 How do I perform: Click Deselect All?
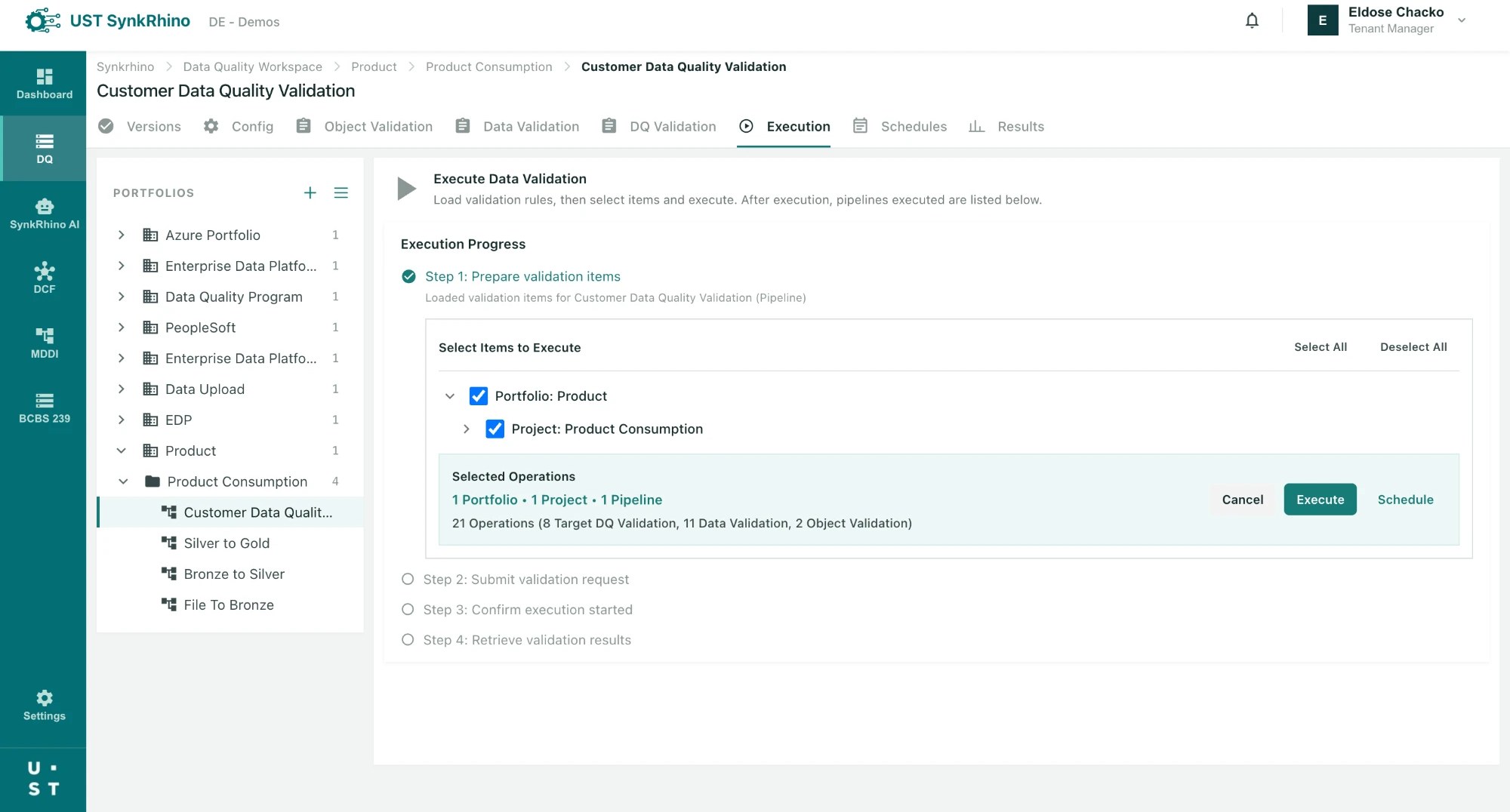tap(1413, 348)
